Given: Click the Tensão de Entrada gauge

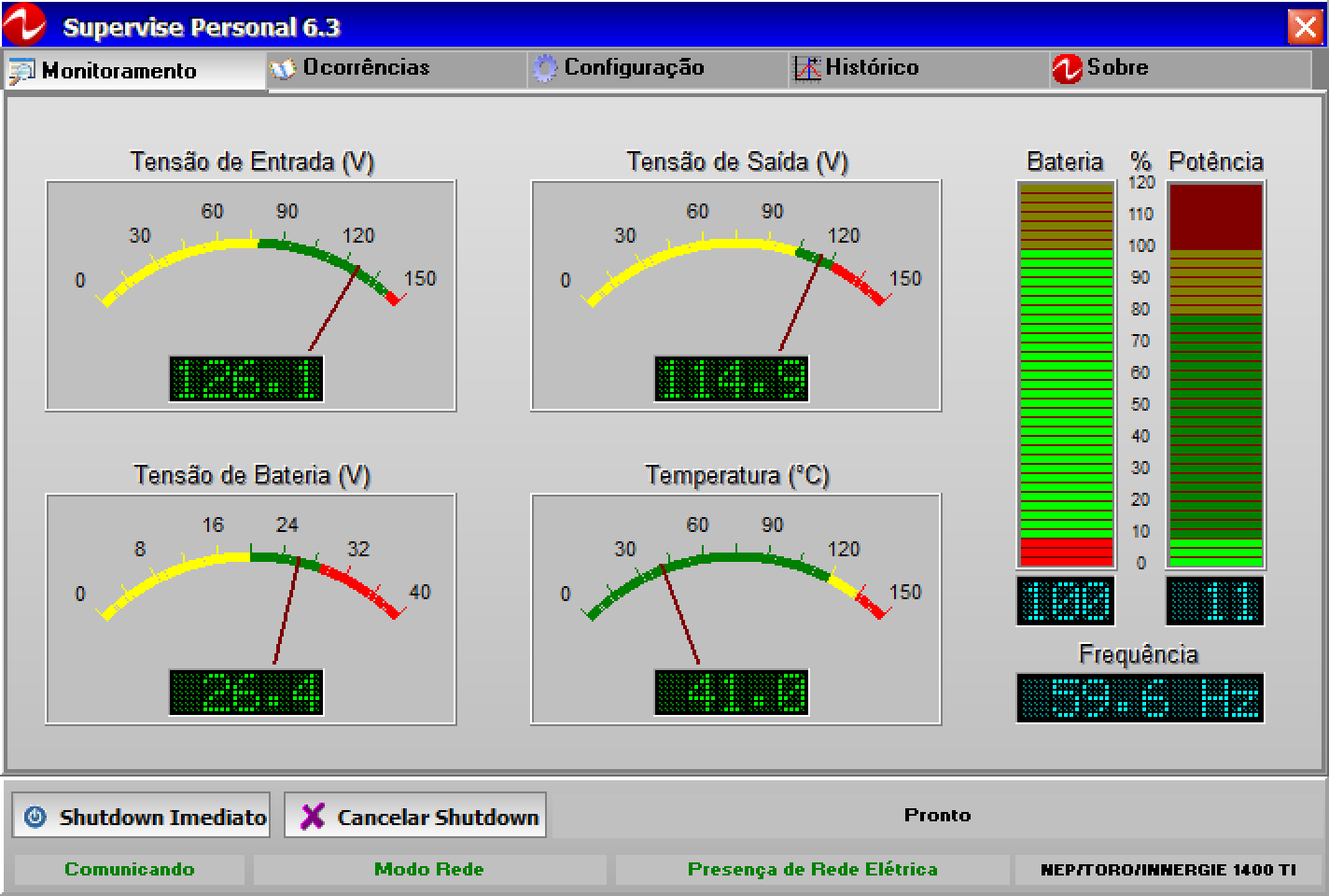Looking at the screenshot, I should click(x=250, y=295).
